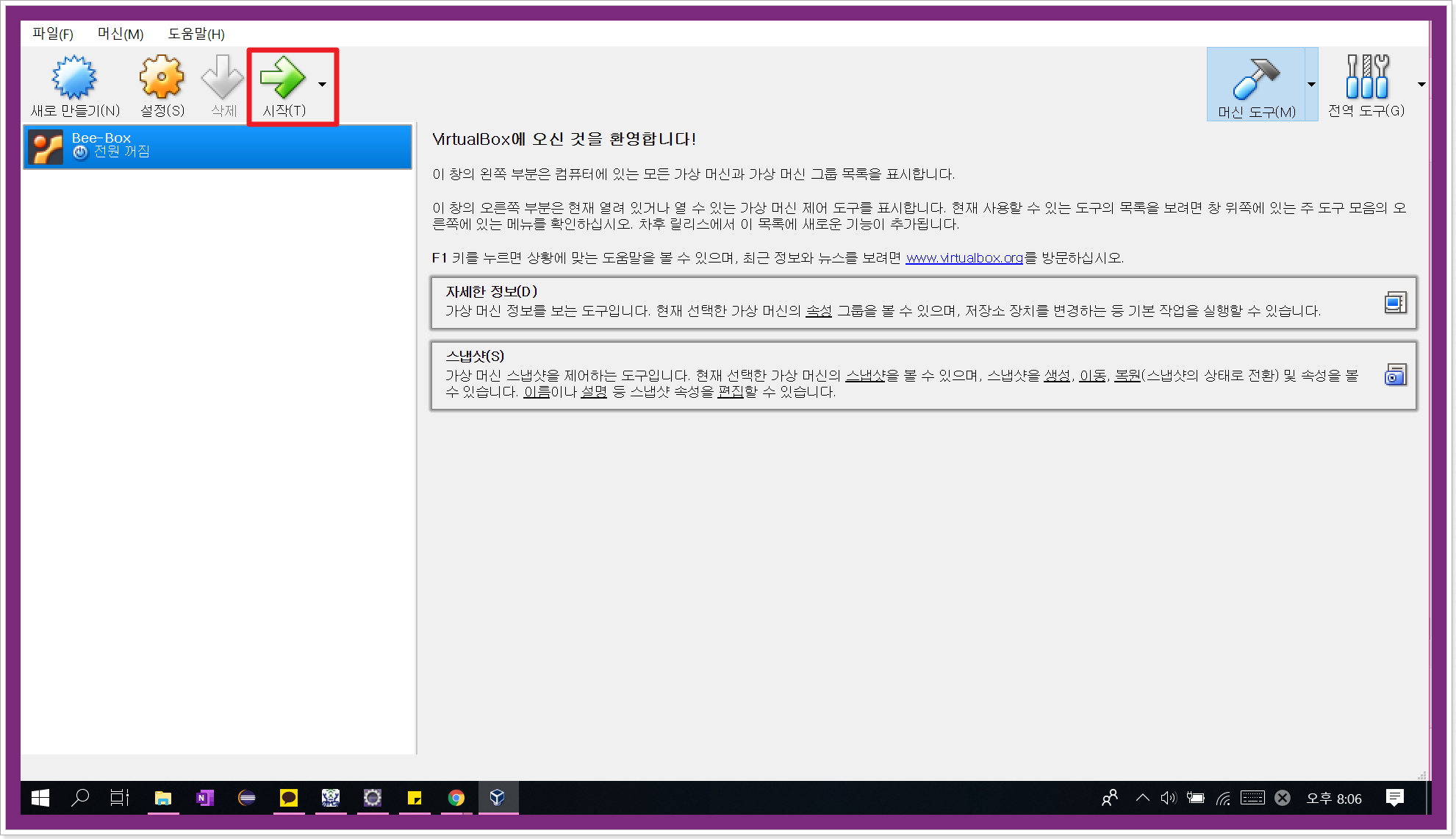Click the 자세한 정보(D) card heading
Image resolution: width=1456 pixels, height=839 pixels.
491,292
